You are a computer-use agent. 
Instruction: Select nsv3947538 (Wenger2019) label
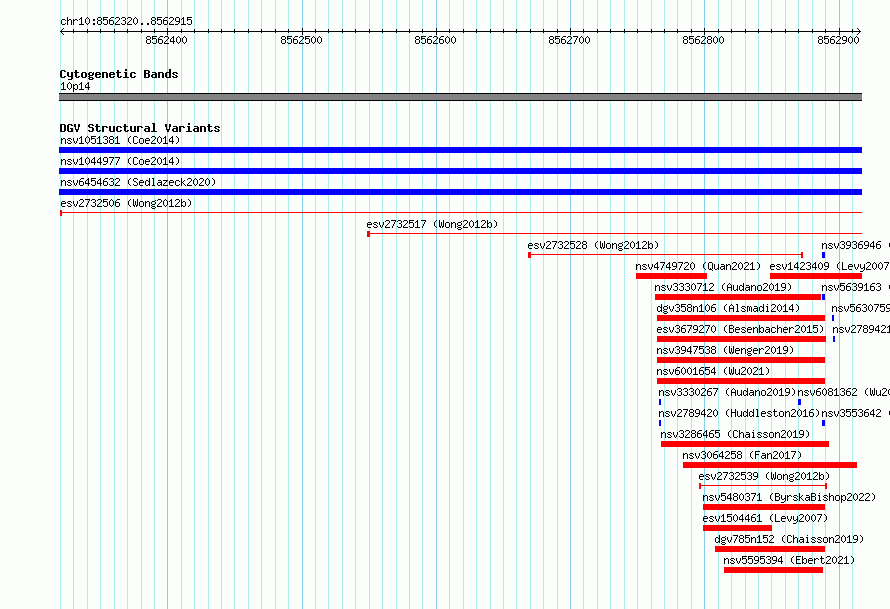(x=725, y=350)
